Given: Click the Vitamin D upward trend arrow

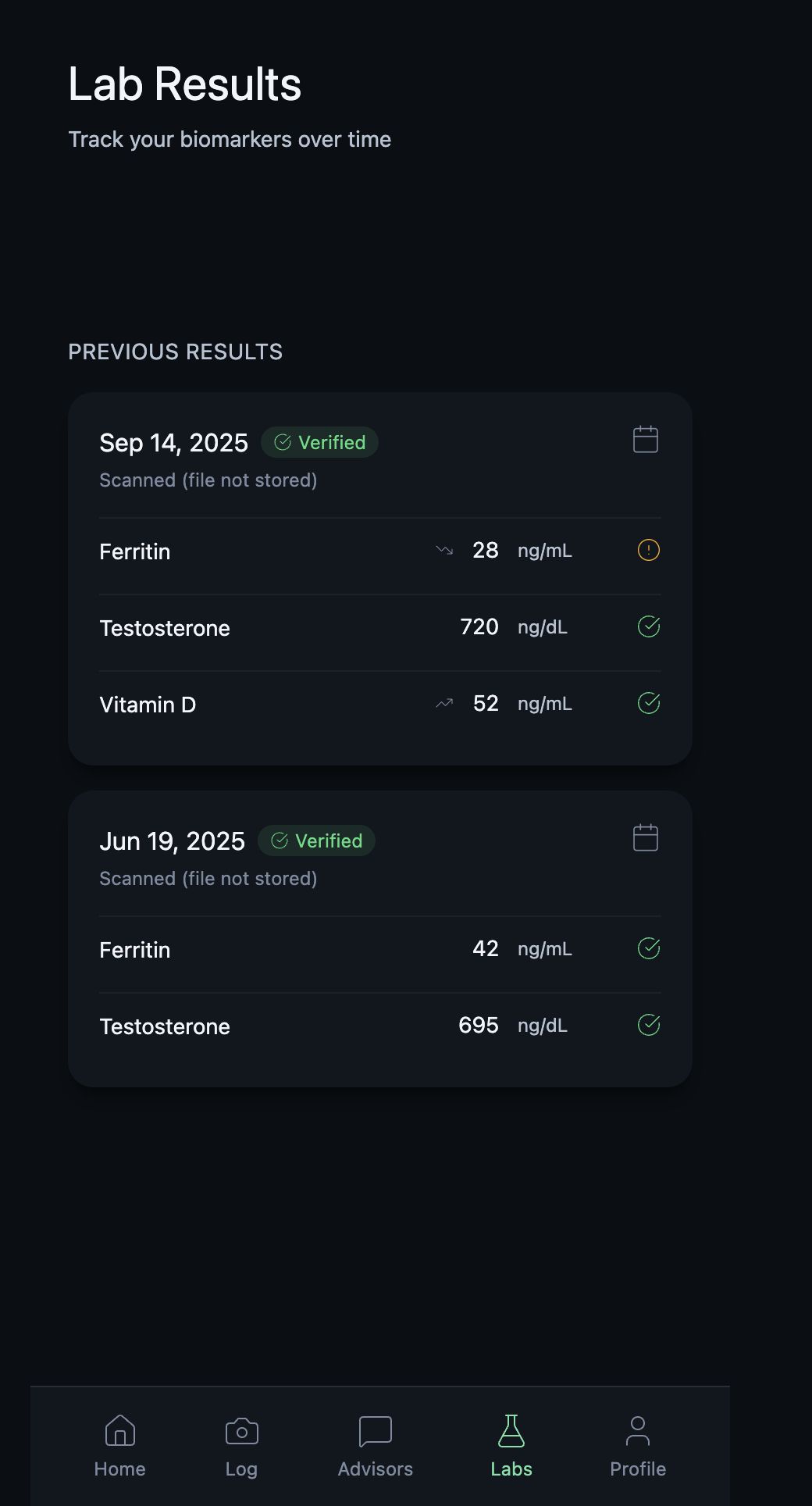Looking at the screenshot, I should (x=444, y=704).
